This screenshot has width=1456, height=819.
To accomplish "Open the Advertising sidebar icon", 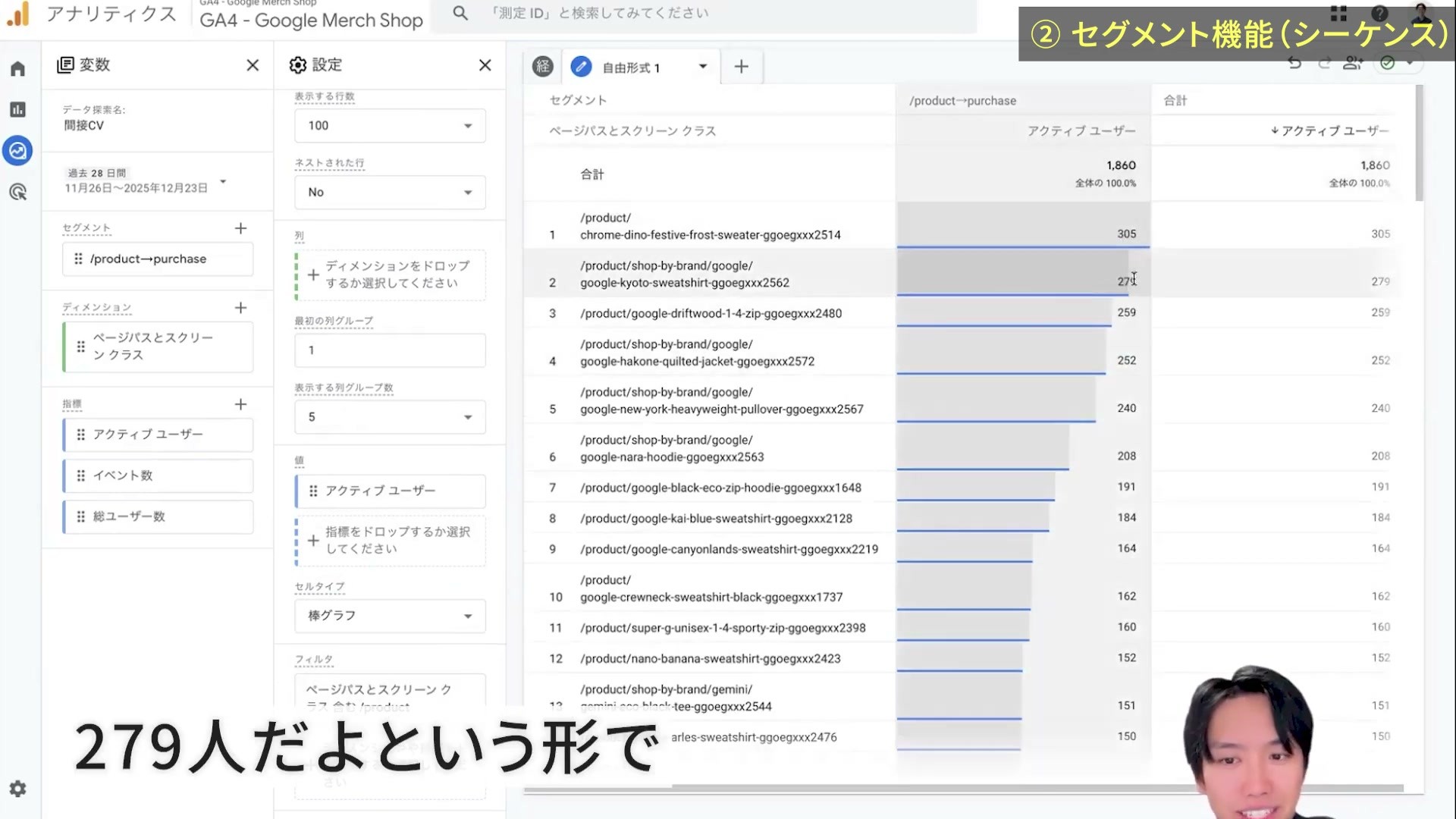I will [x=17, y=192].
